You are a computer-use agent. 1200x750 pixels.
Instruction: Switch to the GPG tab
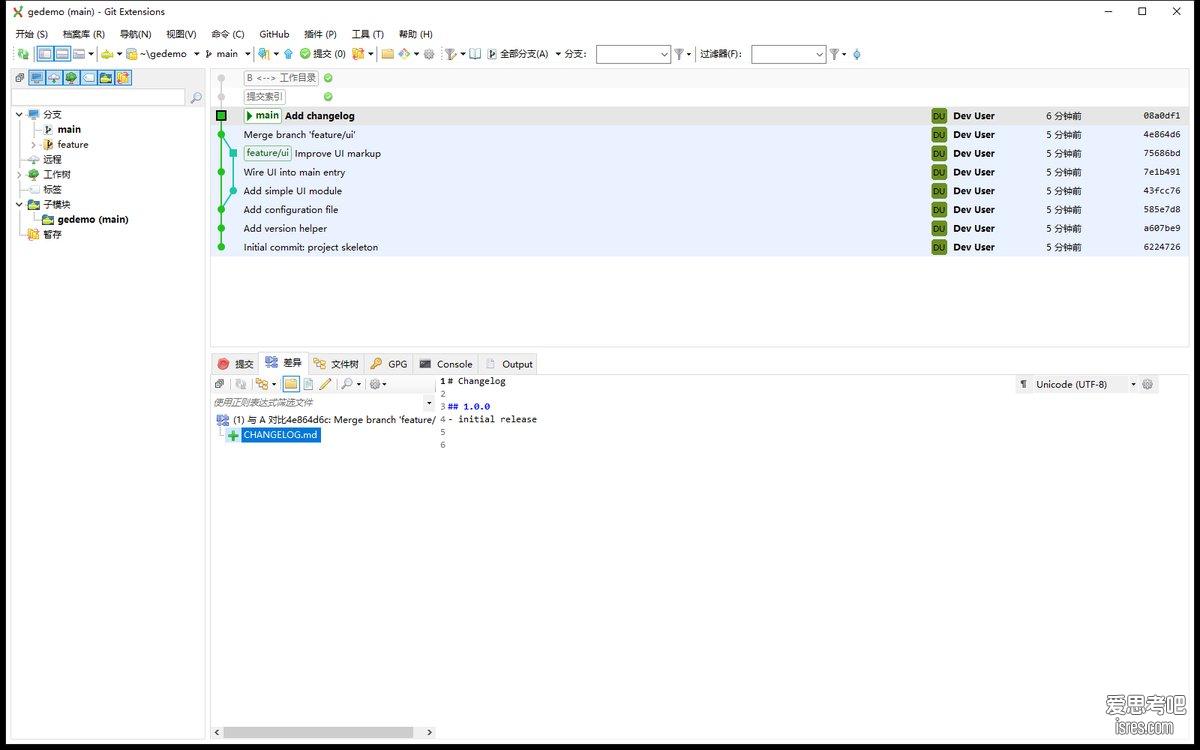[389, 364]
